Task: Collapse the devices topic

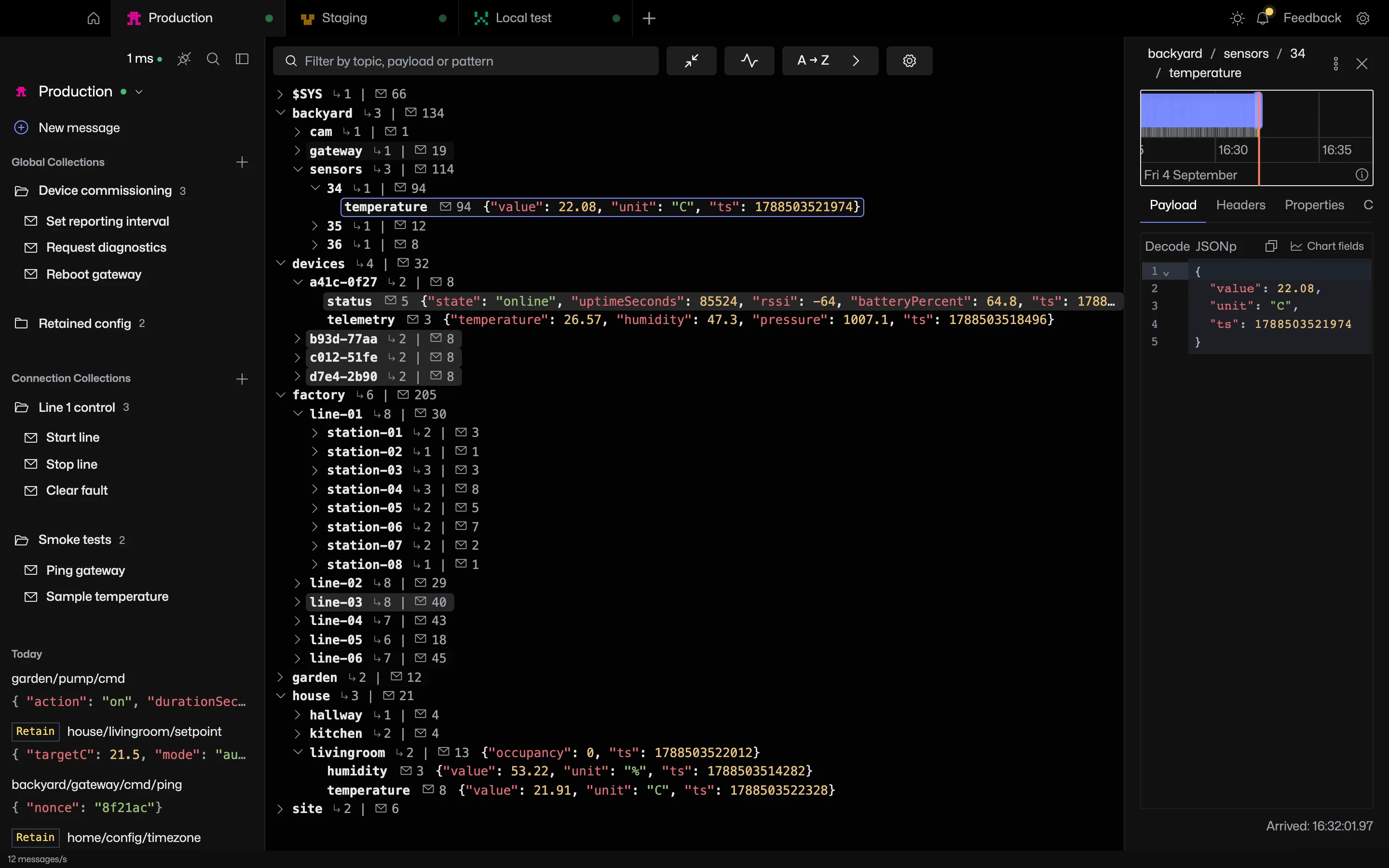Action: pyautogui.click(x=280, y=263)
